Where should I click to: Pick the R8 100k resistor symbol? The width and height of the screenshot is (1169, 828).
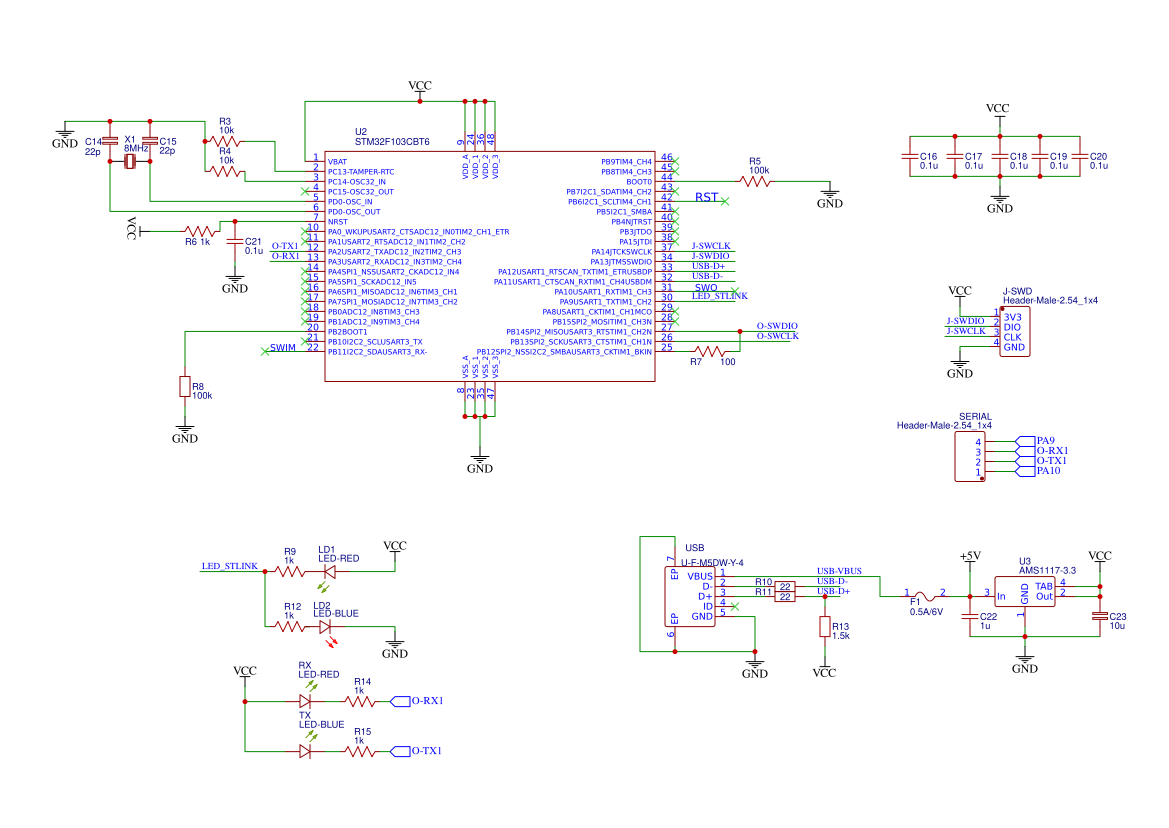click(x=185, y=386)
